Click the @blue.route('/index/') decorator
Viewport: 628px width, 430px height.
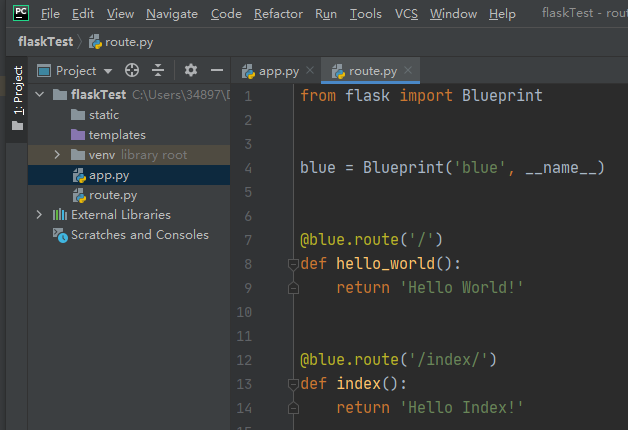pyautogui.click(x=399, y=360)
